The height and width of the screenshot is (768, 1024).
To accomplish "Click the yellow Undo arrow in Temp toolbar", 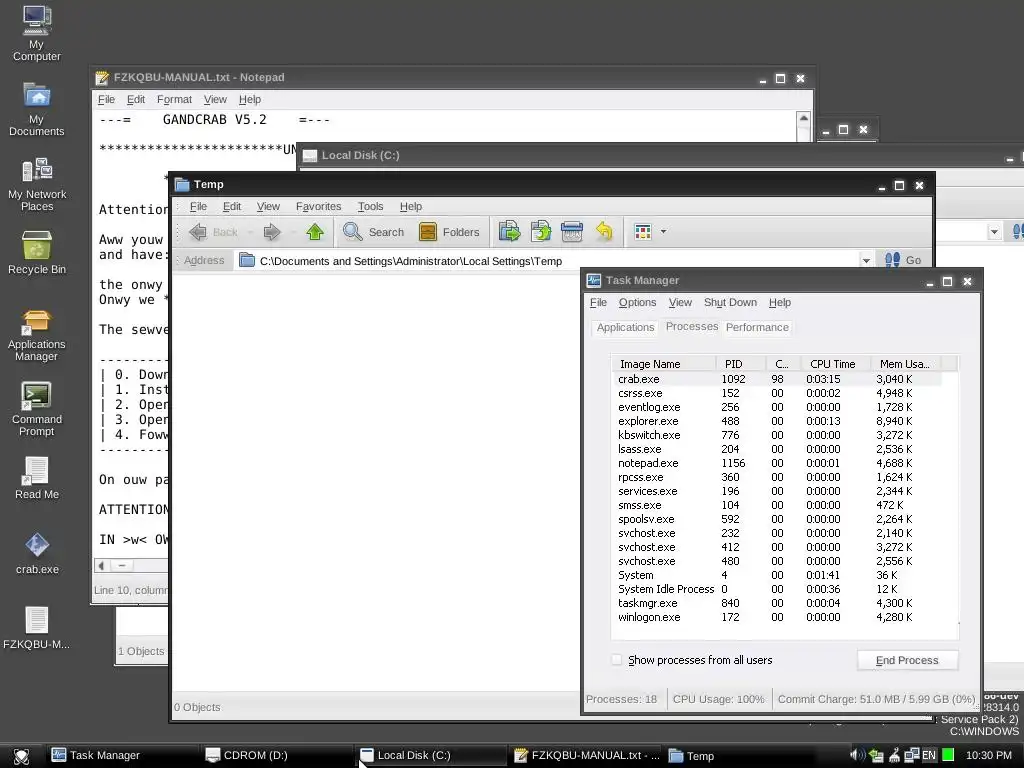I will click(604, 232).
